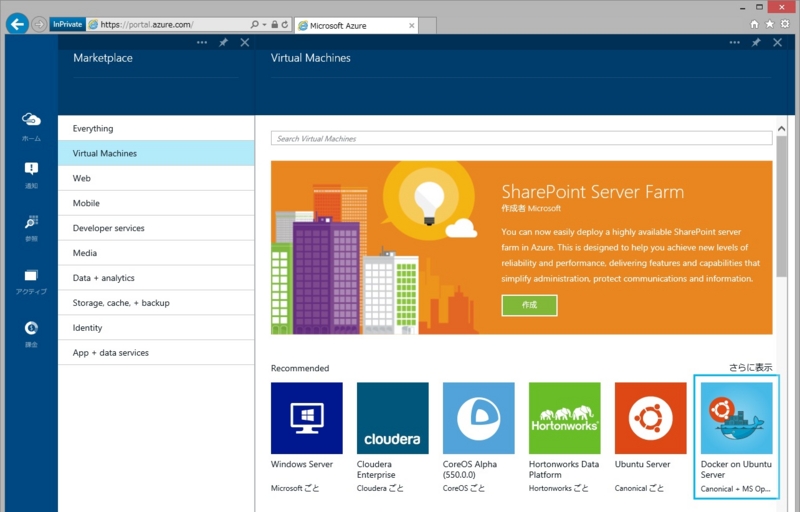Select Web category in Marketplace

[156, 178]
